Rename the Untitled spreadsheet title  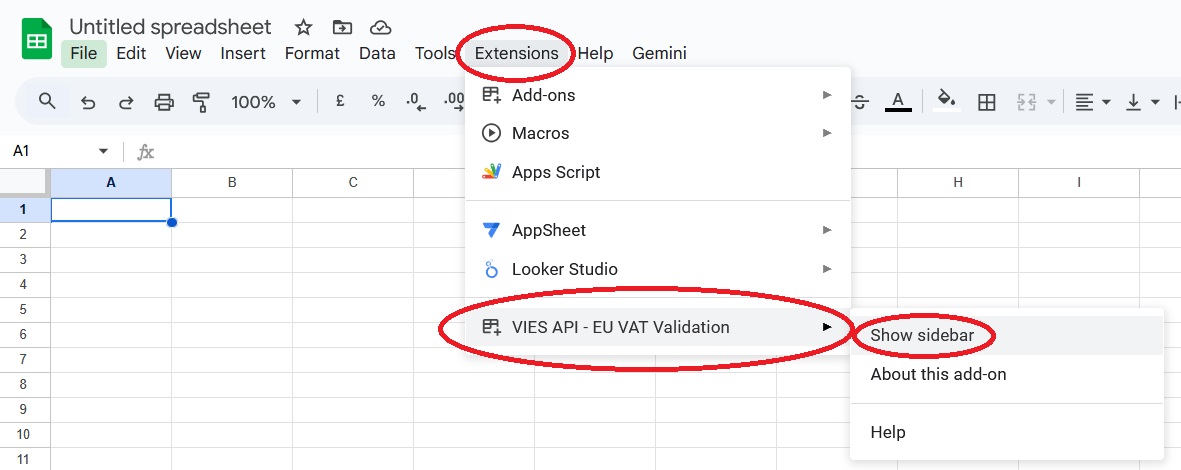pos(170,27)
